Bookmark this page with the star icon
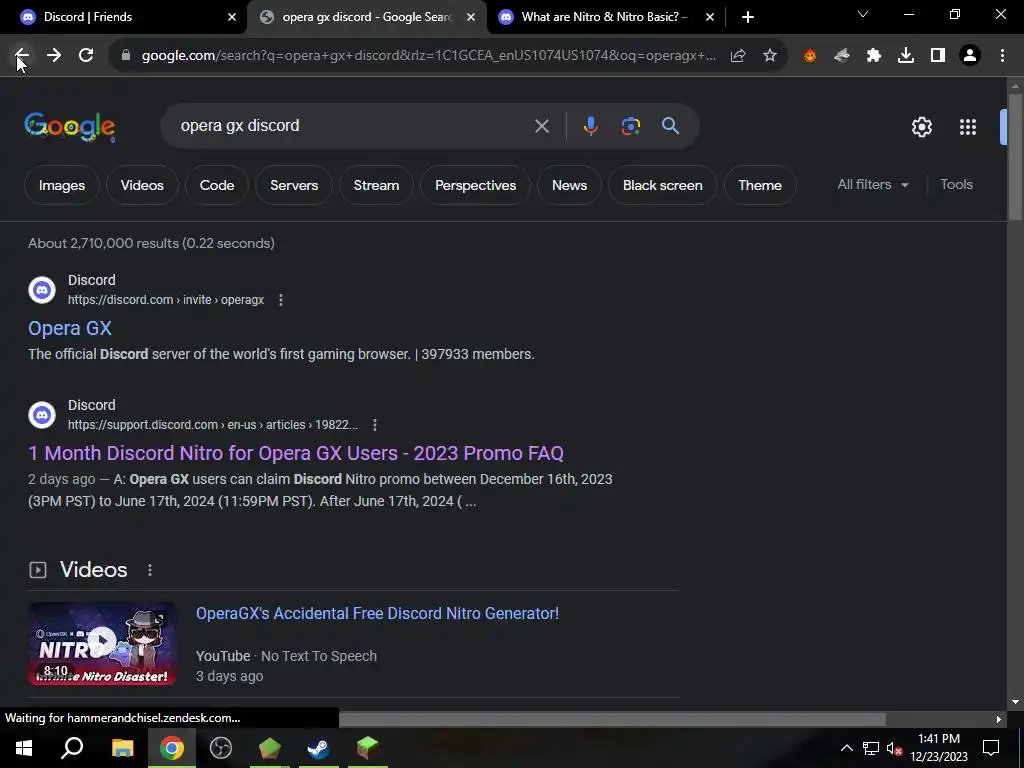Screen dimensions: 1024x768 tap(770, 56)
